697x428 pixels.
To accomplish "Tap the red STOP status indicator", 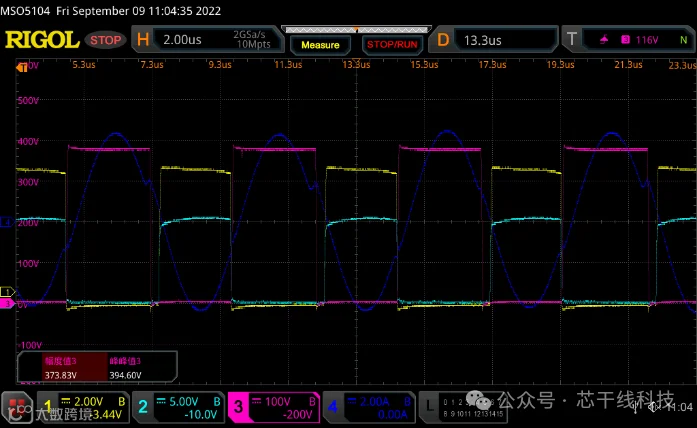I will [105, 40].
